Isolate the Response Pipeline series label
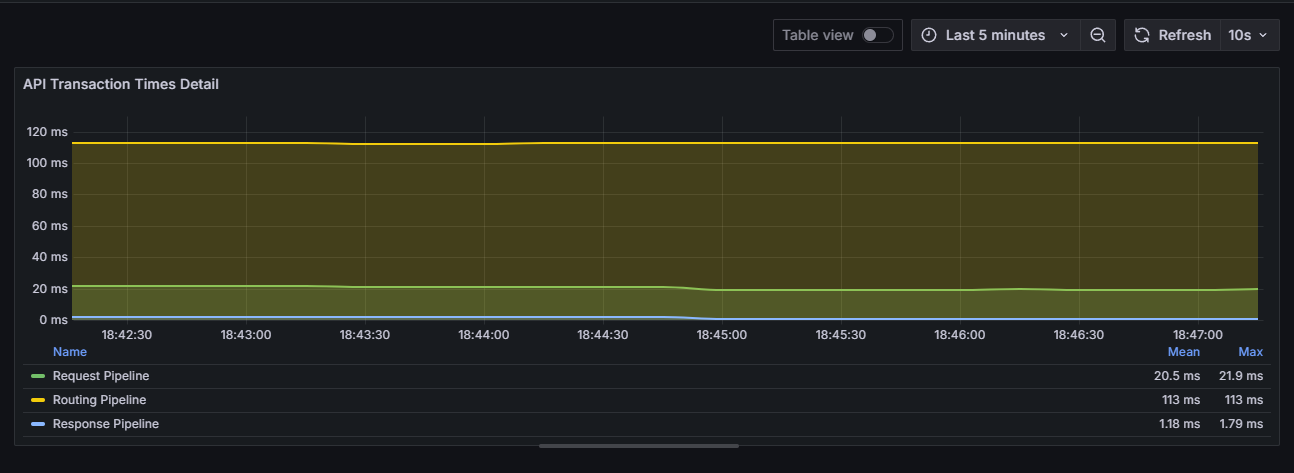Screen dimensions: 1294x473 tap(105, 424)
